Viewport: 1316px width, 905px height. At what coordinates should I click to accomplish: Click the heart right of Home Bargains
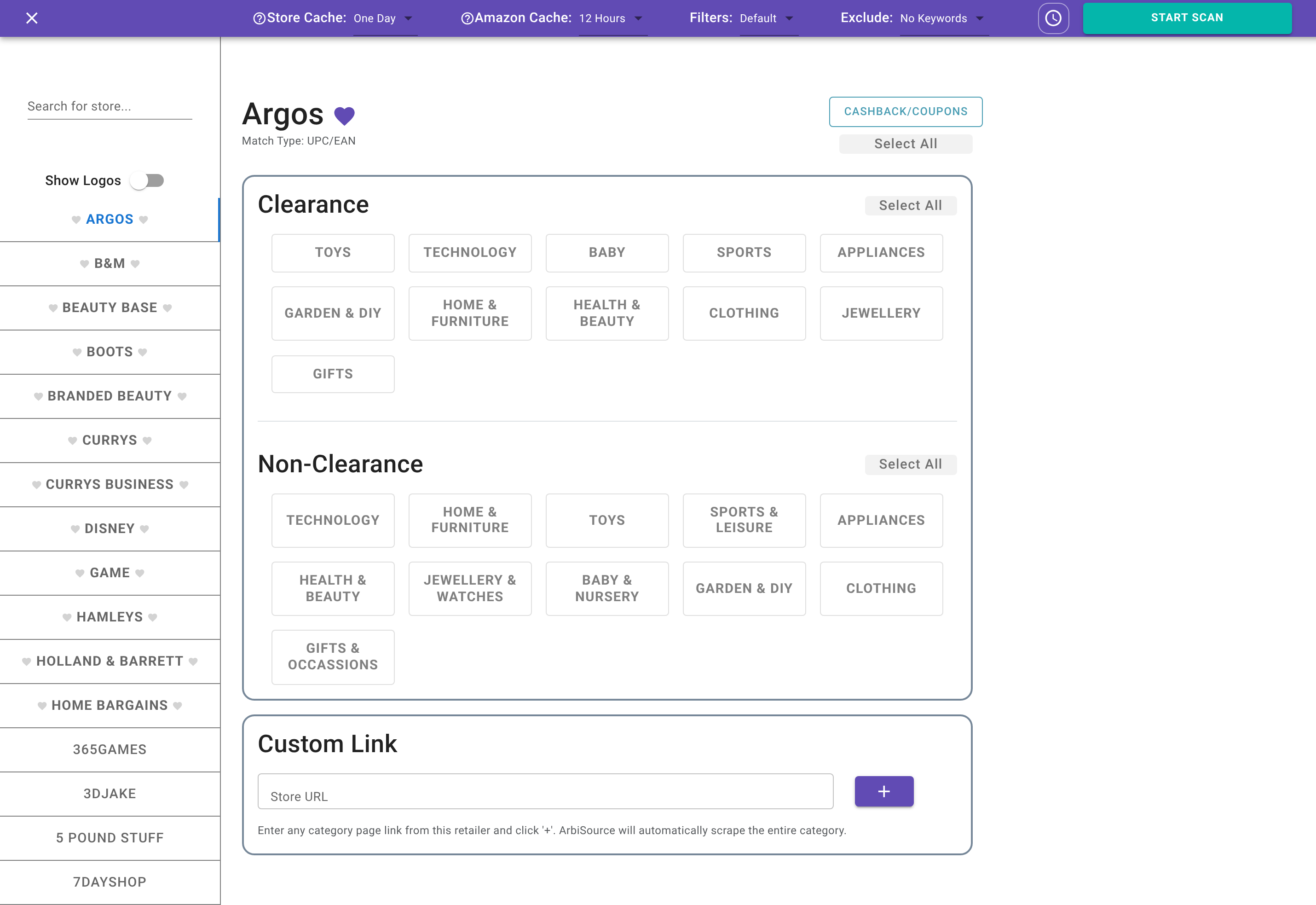178,706
